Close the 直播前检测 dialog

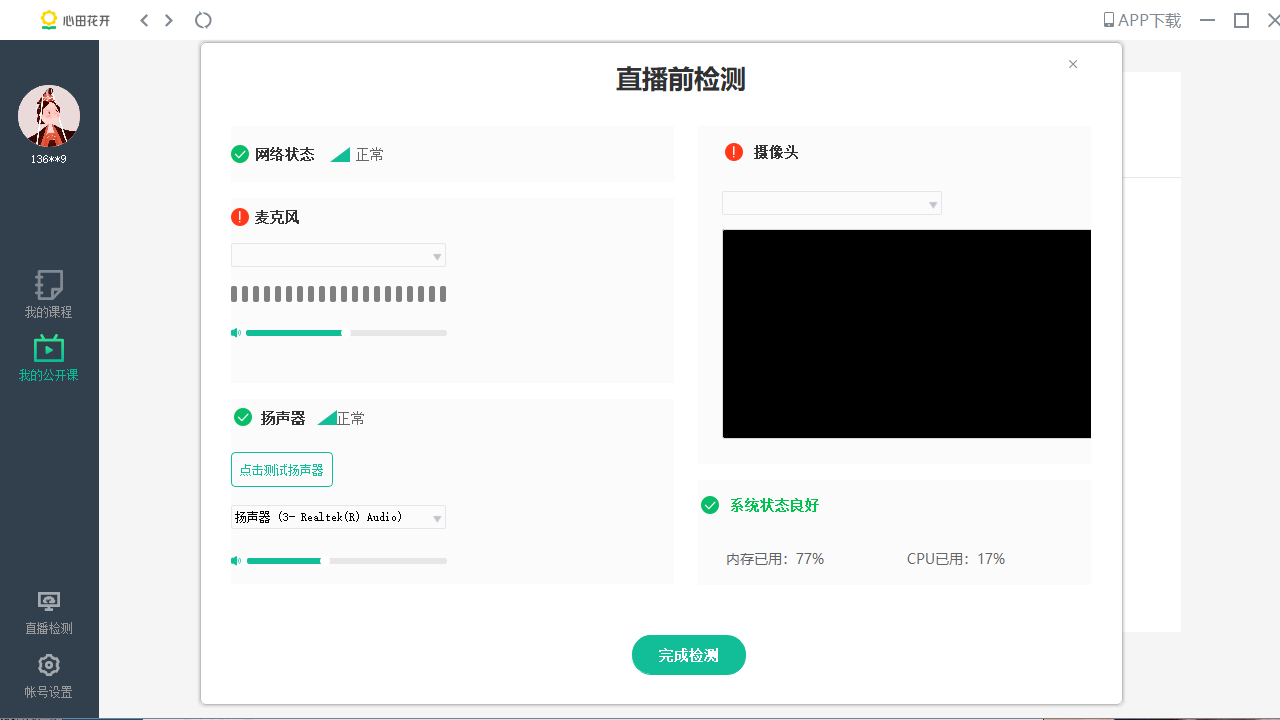(x=1073, y=64)
